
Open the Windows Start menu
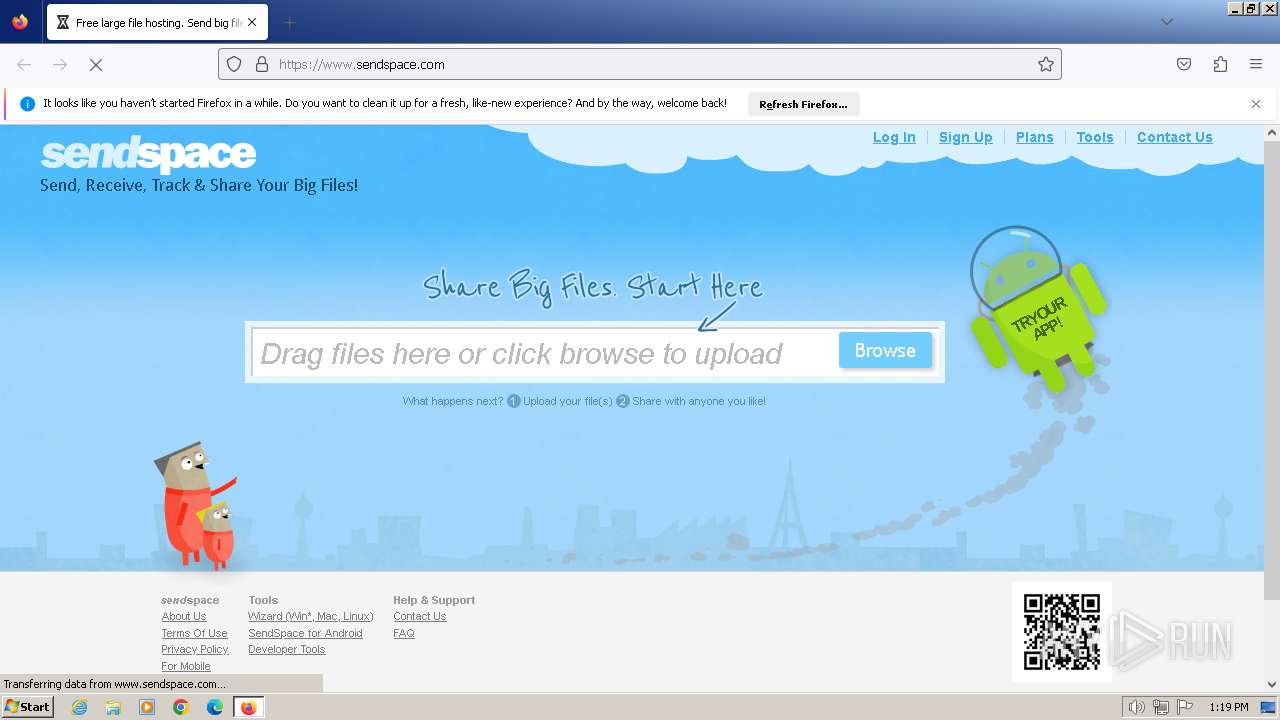(27, 706)
